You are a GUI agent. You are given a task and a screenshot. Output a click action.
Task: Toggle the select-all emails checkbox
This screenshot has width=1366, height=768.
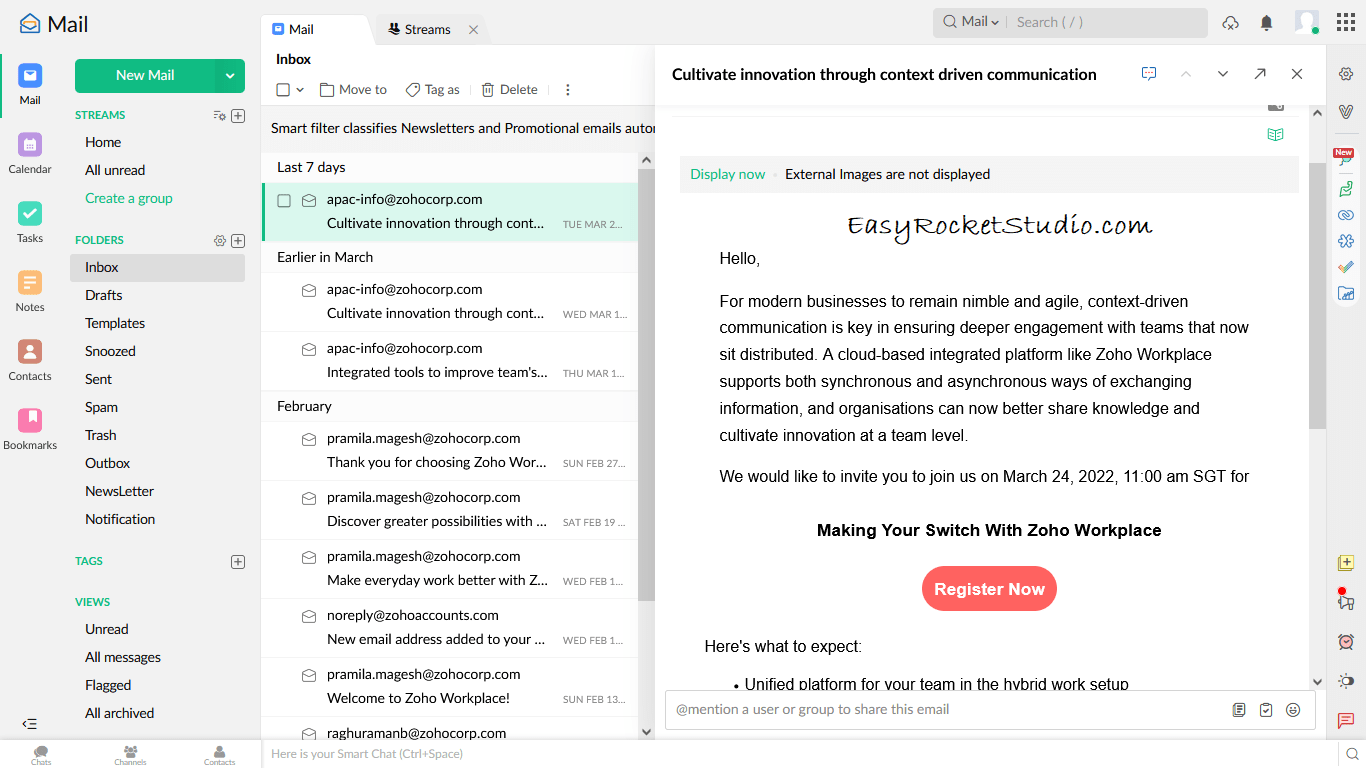[x=283, y=90]
